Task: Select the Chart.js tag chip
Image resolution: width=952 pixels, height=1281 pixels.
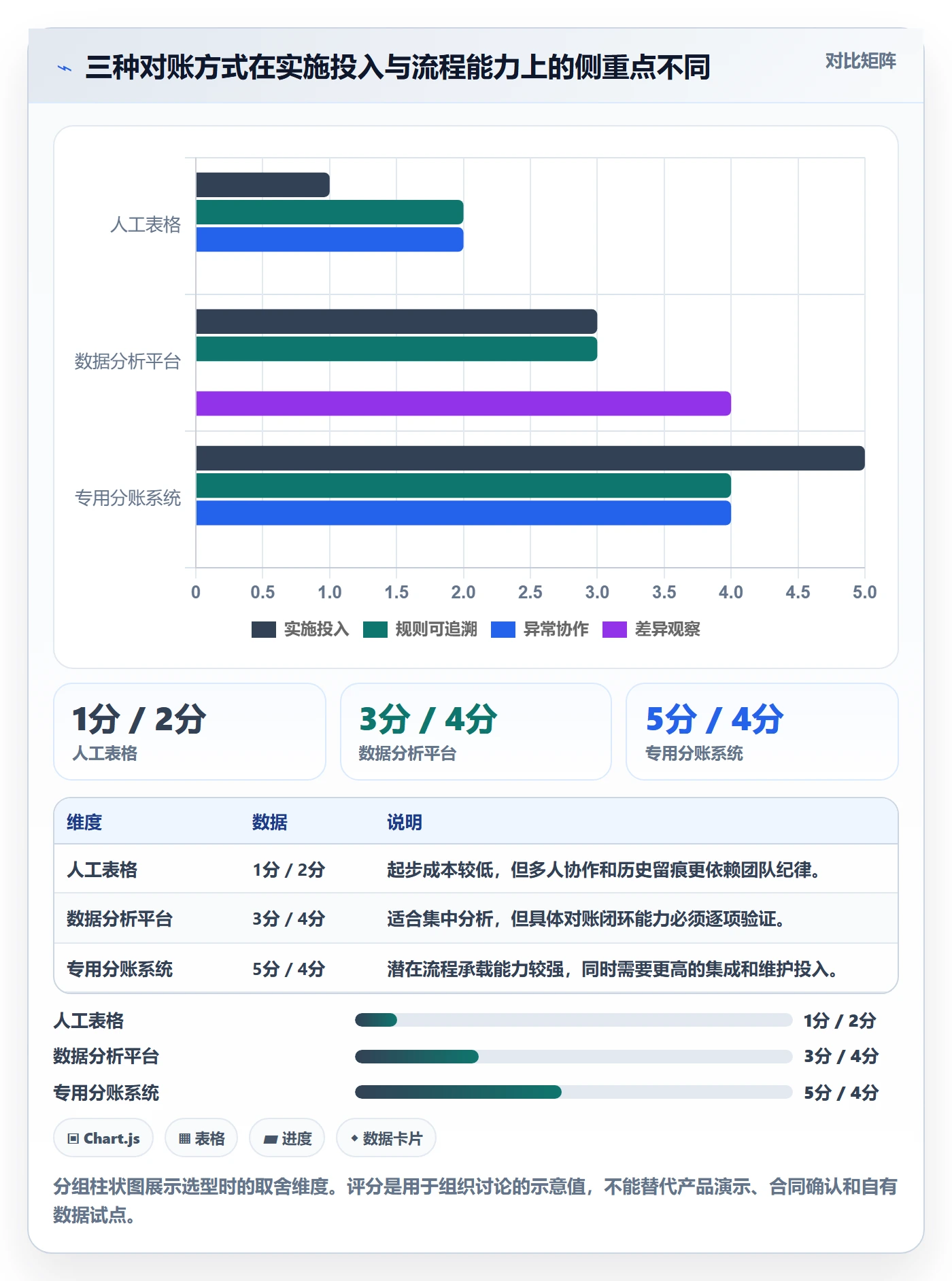Action: pos(103,1138)
